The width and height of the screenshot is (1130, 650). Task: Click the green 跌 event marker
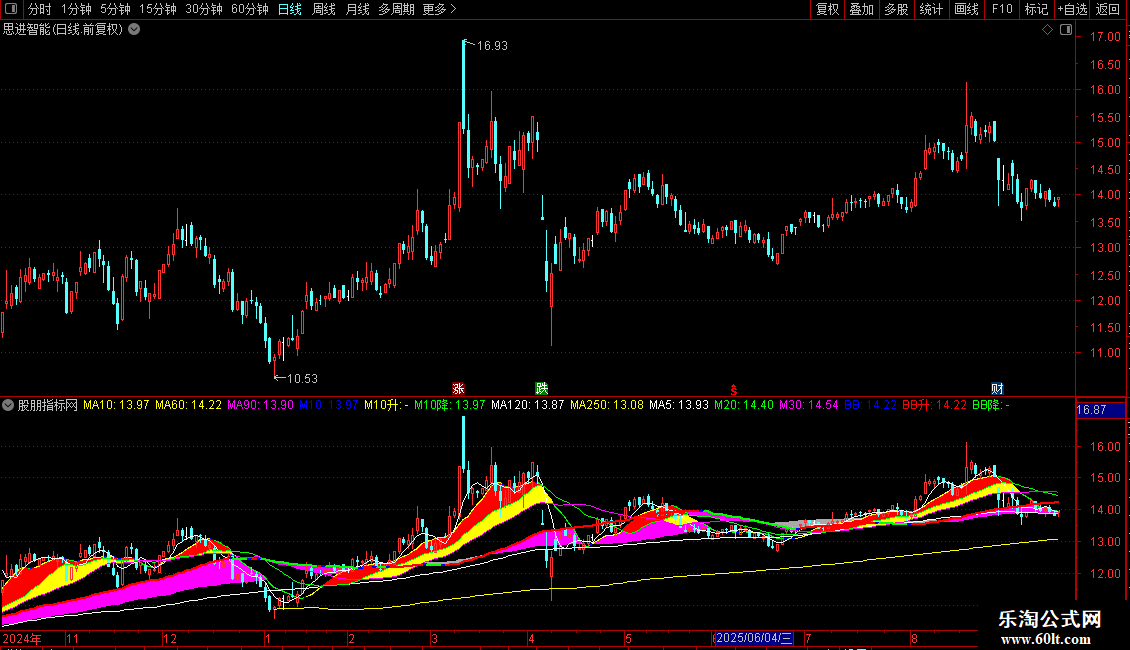pos(542,388)
